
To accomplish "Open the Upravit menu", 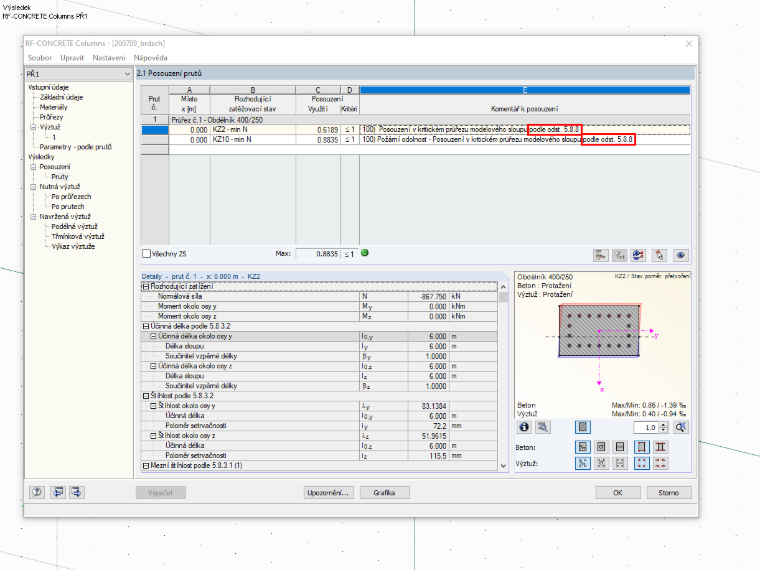I will click(x=72, y=58).
